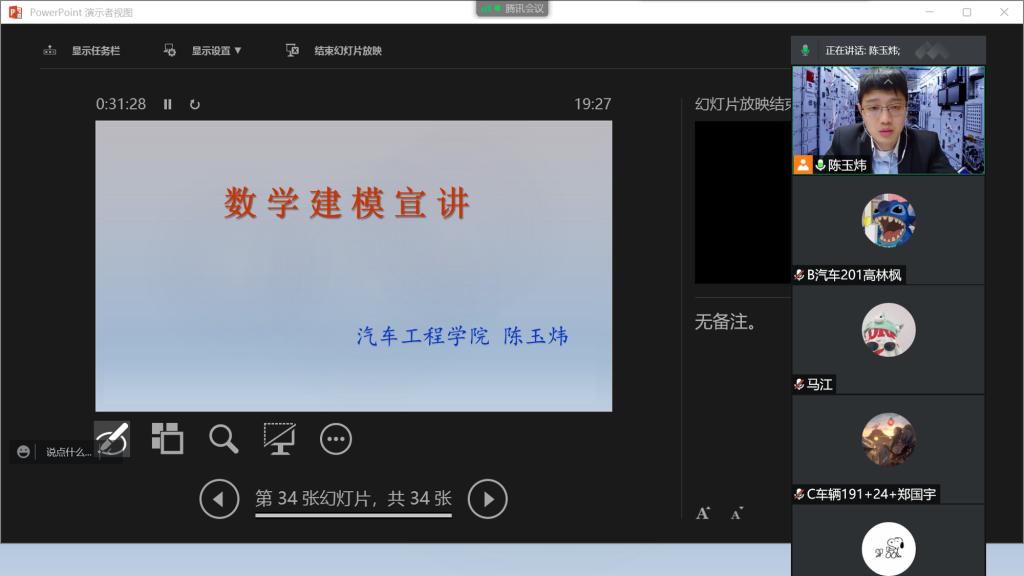Open the more slide show options ellipsis

point(336,438)
